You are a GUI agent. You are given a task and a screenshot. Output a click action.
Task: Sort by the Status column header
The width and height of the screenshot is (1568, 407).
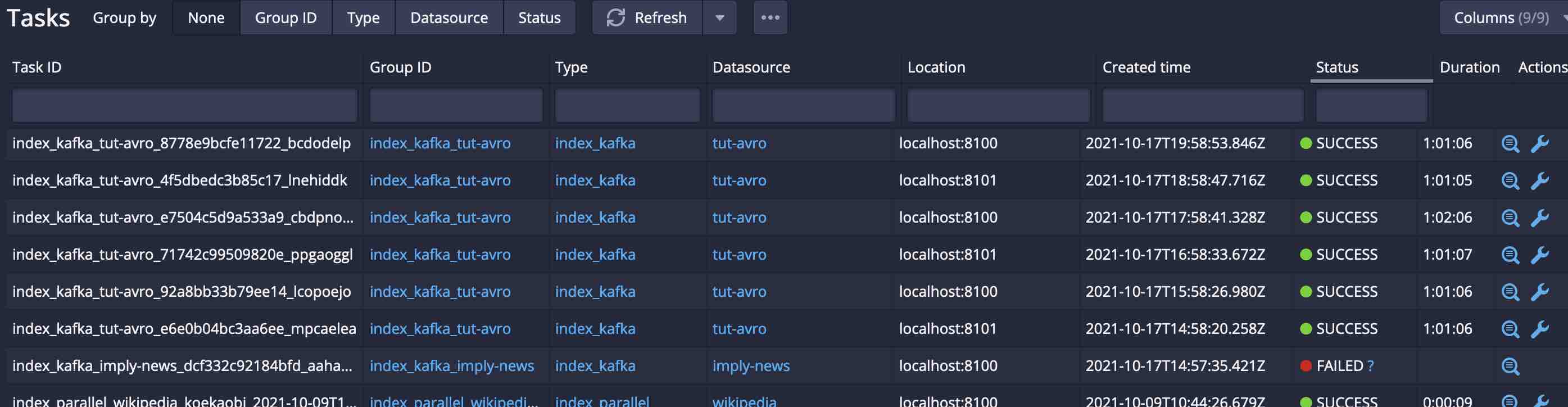pyautogui.click(x=1336, y=67)
